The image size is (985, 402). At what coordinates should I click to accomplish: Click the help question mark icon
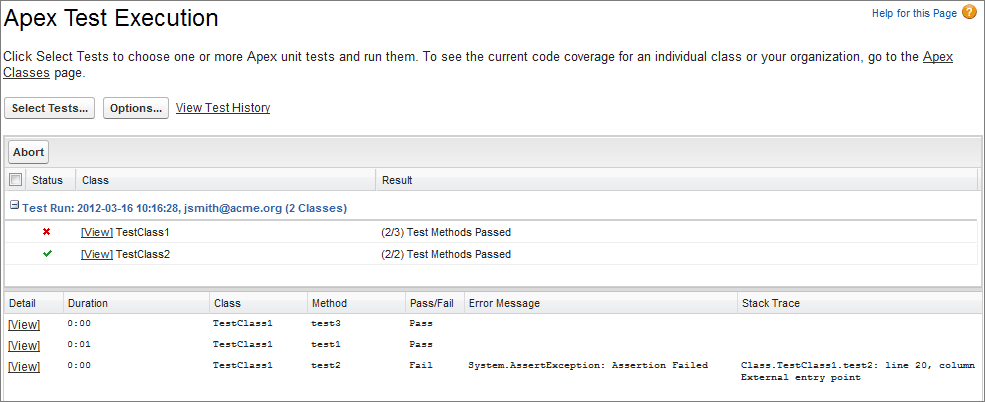(x=969, y=12)
